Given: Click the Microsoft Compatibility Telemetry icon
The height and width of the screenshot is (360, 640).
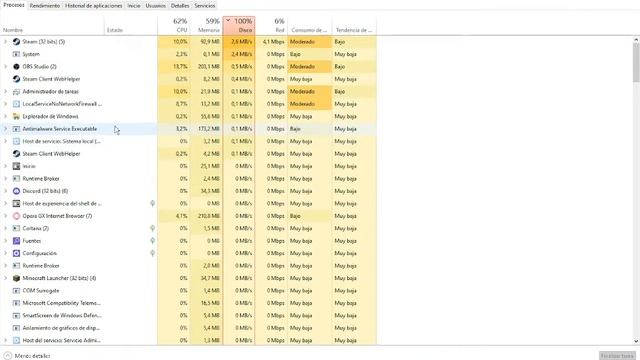Looking at the screenshot, I should click(x=16, y=303).
